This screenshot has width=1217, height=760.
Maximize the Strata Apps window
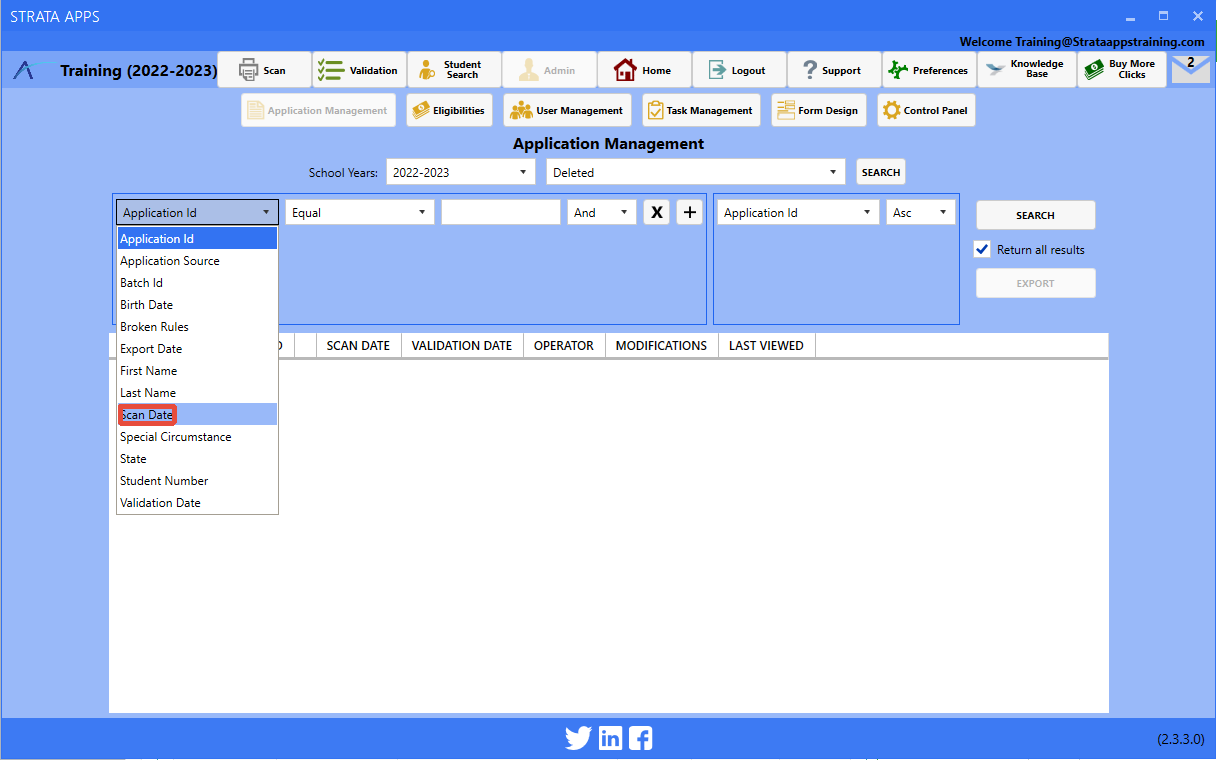(x=1163, y=16)
